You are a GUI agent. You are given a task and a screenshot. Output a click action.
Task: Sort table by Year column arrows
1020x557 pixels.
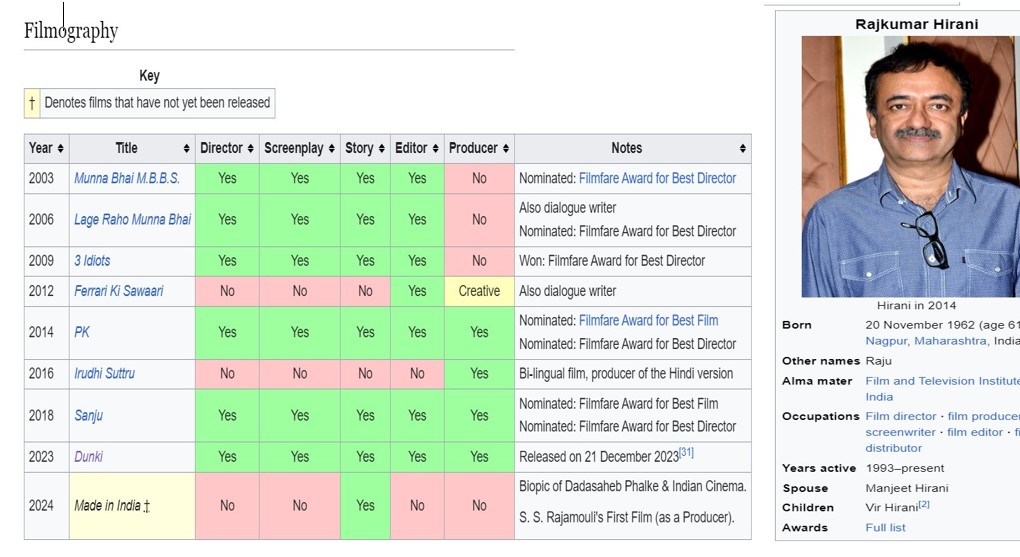60,148
